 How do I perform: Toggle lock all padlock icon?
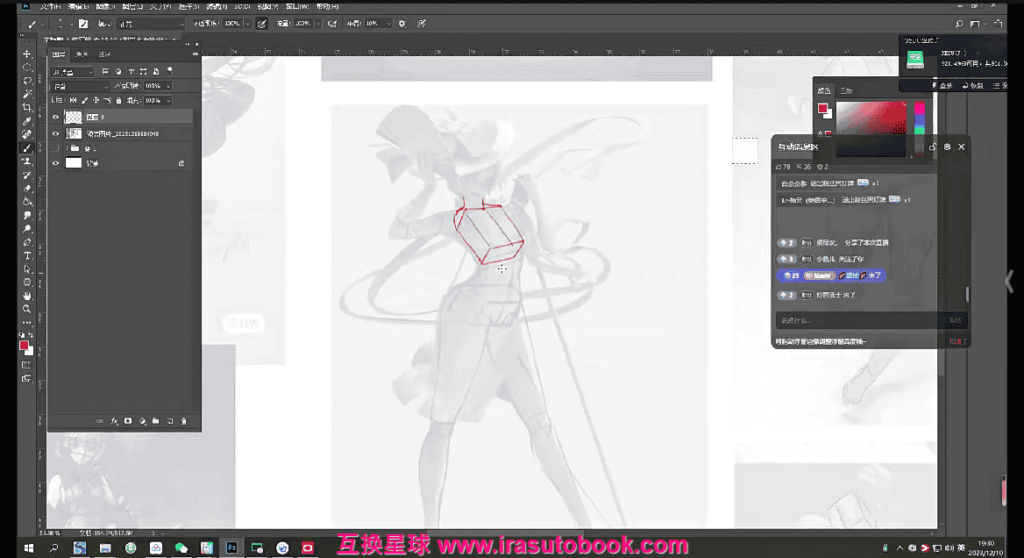(x=119, y=101)
